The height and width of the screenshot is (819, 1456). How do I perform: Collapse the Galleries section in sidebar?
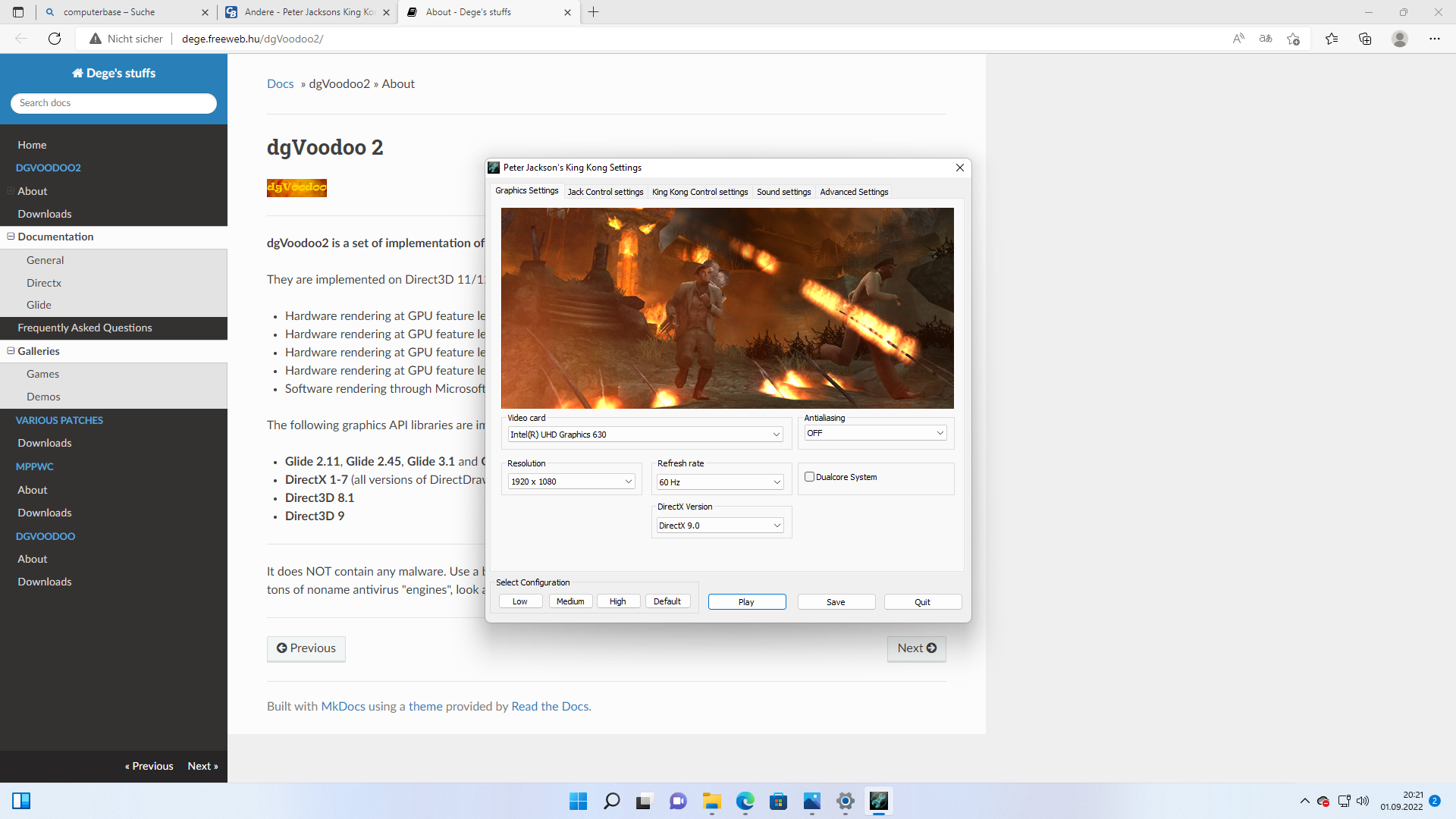coord(11,351)
